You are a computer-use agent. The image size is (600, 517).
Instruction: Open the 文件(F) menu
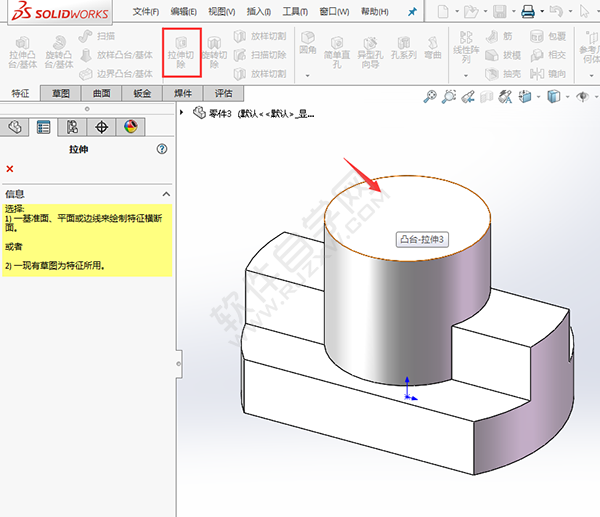coord(146,12)
